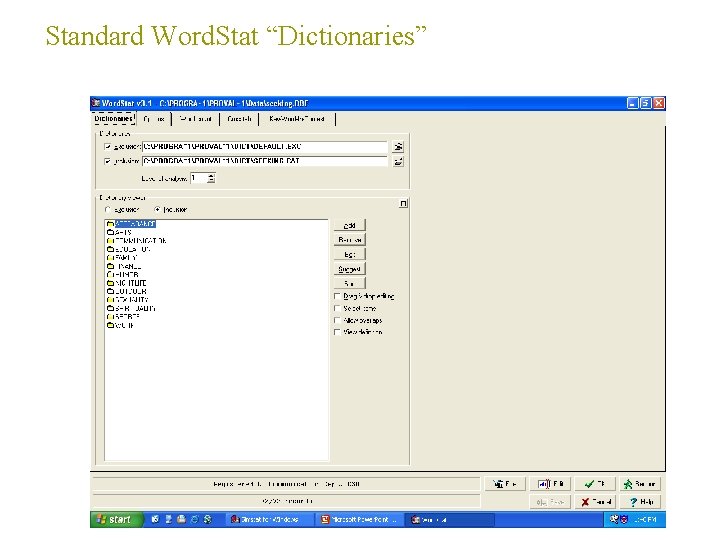Click the chart icon button beside OK

(550, 484)
